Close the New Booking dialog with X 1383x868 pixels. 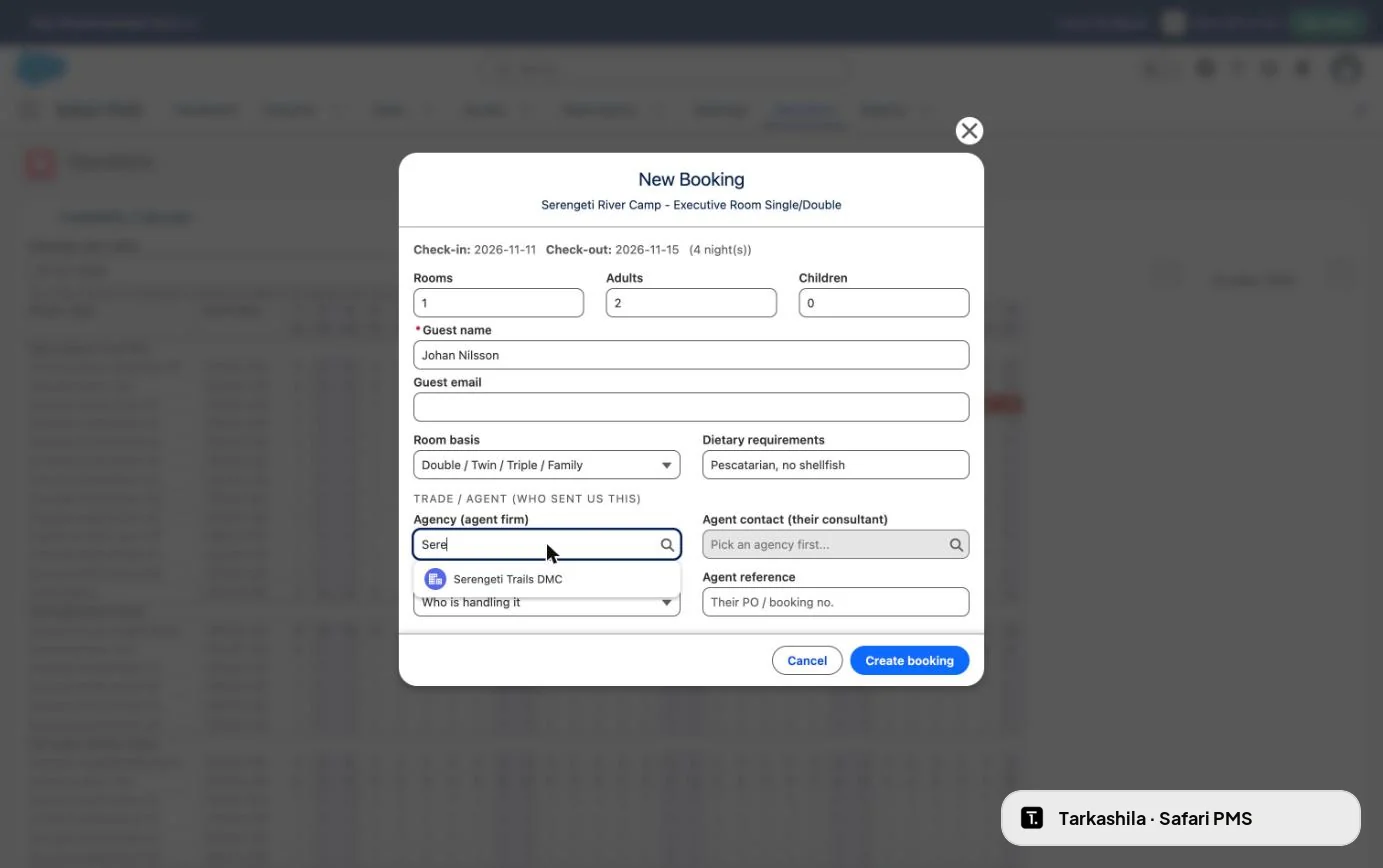pos(969,131)
